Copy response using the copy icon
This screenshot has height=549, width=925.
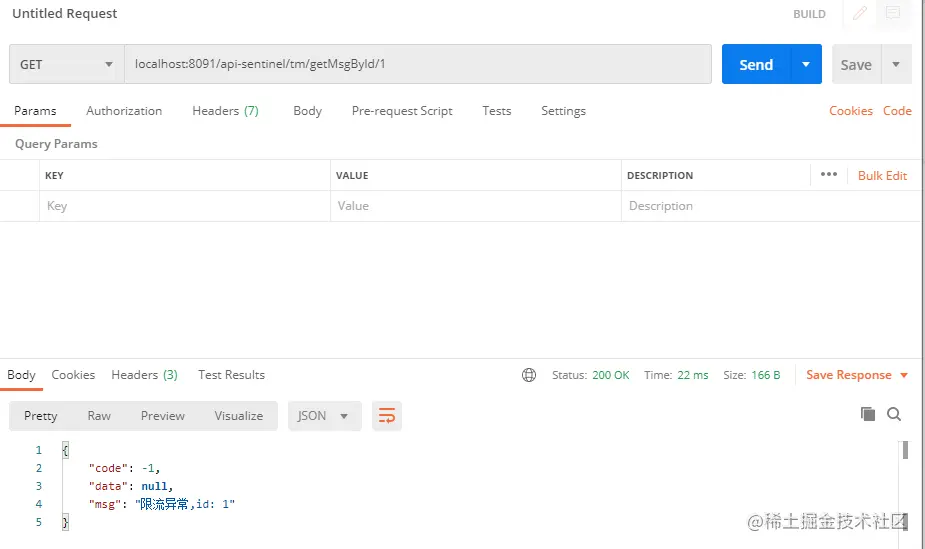click(868, 414)
